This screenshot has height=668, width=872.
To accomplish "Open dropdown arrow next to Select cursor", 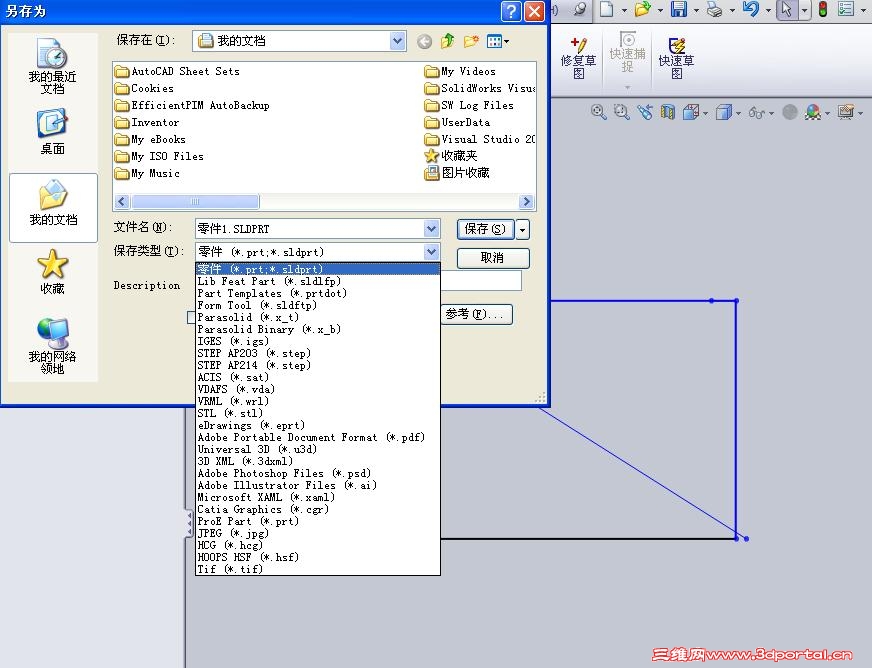I will (x=805, y=10).
